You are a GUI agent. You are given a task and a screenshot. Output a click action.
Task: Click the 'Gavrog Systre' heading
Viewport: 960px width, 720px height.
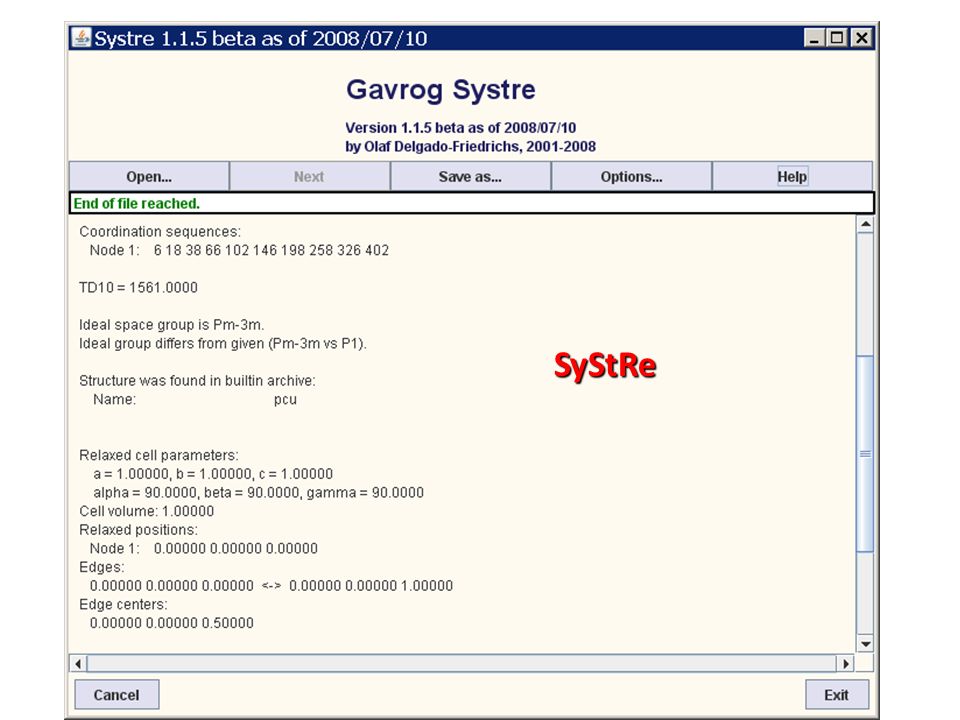441,90
